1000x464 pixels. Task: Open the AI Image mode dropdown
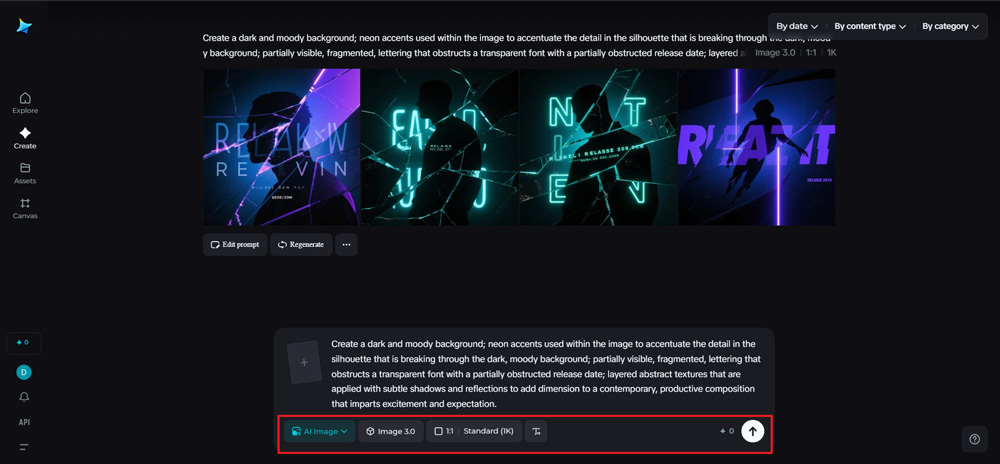(320, 431)
